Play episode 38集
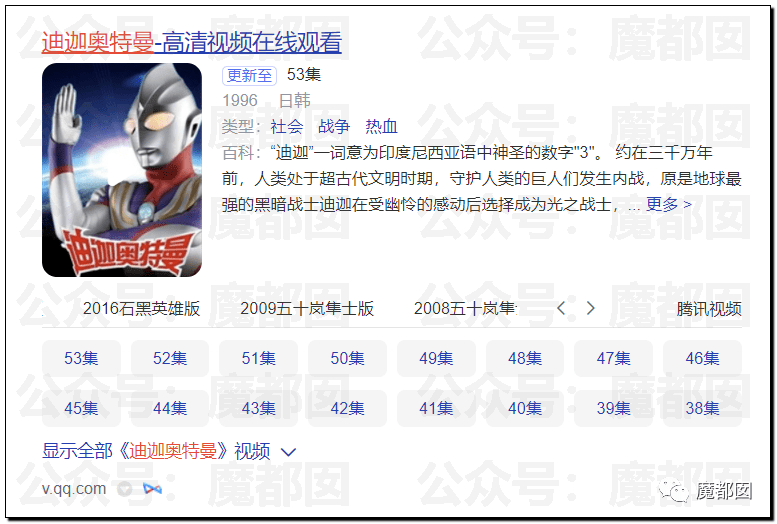The image size is (777, 524). (702, 408)
